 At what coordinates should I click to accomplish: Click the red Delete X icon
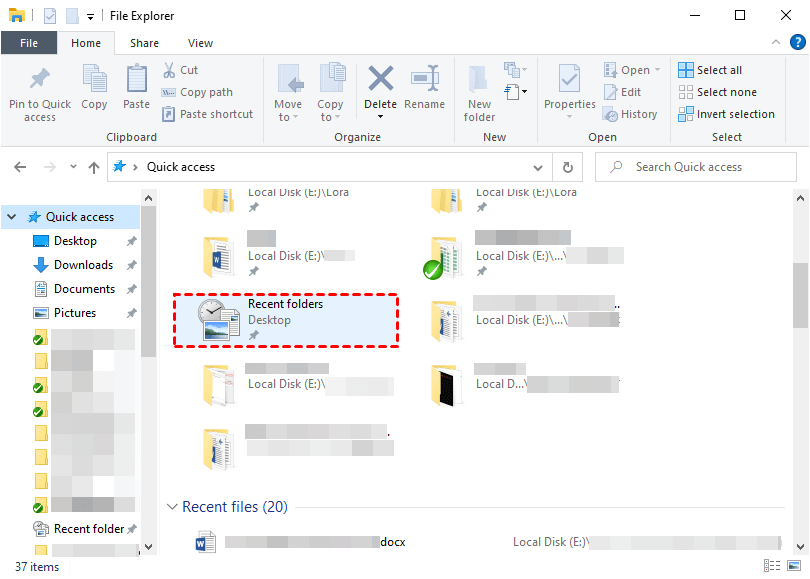point(380,78)
